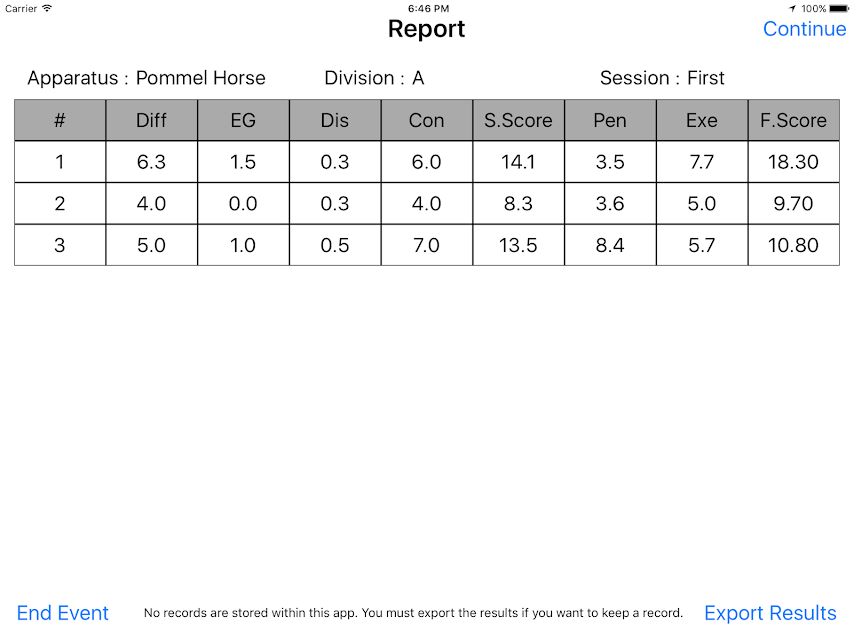854x640 pixels.
Task: Click the Division A label
Action: [x=374, y=78]
